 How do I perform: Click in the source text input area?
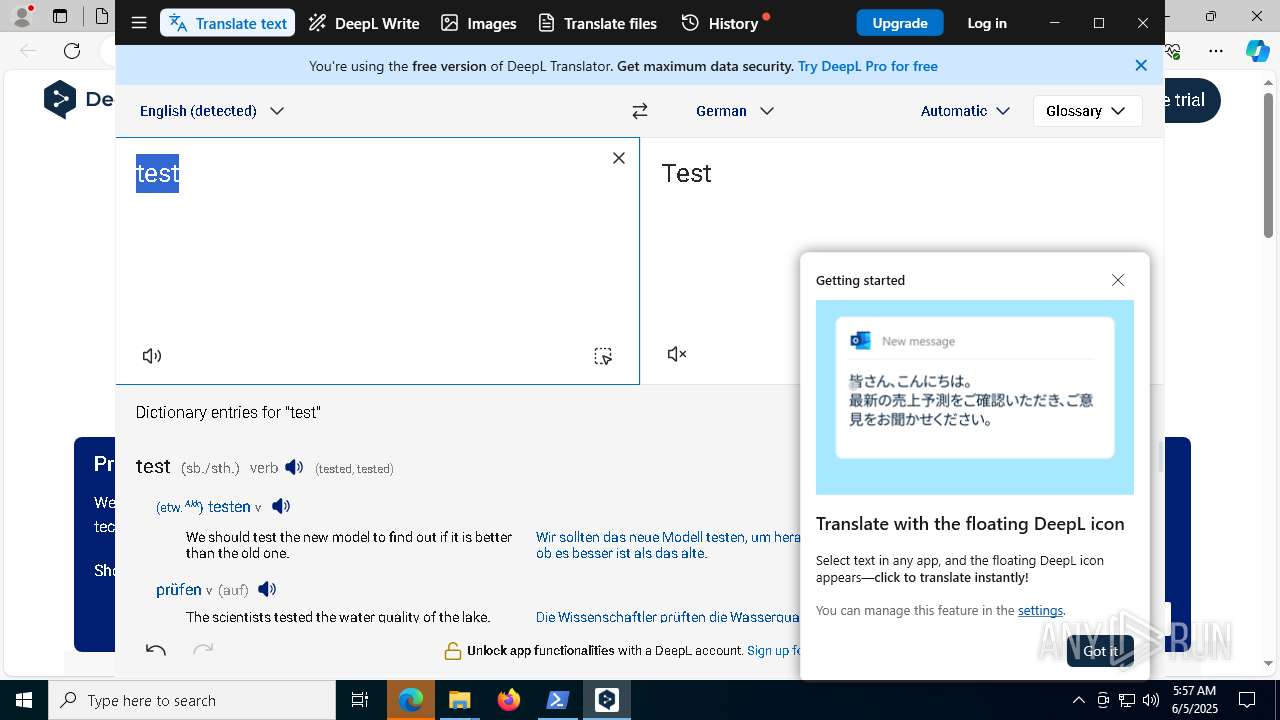click(x=377, y=260)
